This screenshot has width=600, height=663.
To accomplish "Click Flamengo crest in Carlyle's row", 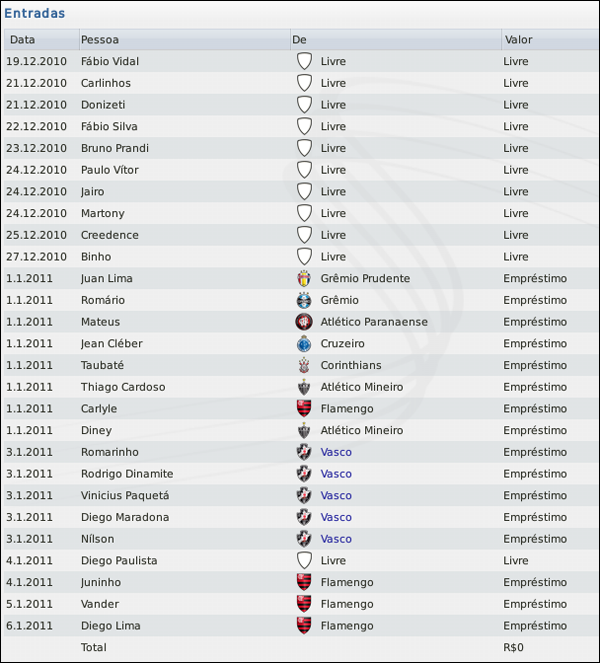I will 304,409.
